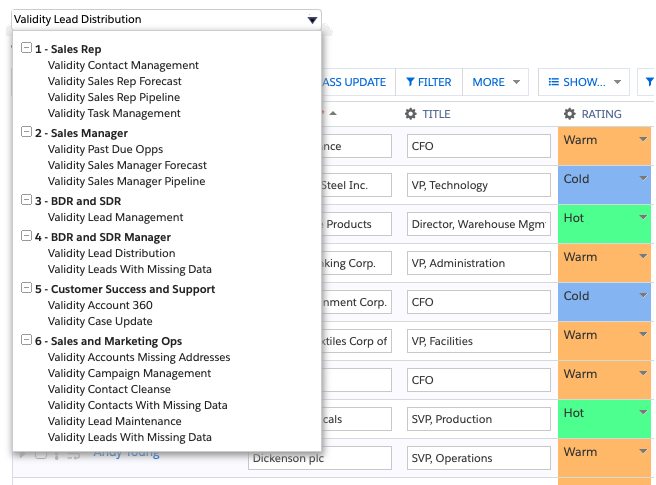Viewport: 656px width, 485px height.
Task: Collapse the 4 - BDR and SDR Manager group
Action: 26,236
